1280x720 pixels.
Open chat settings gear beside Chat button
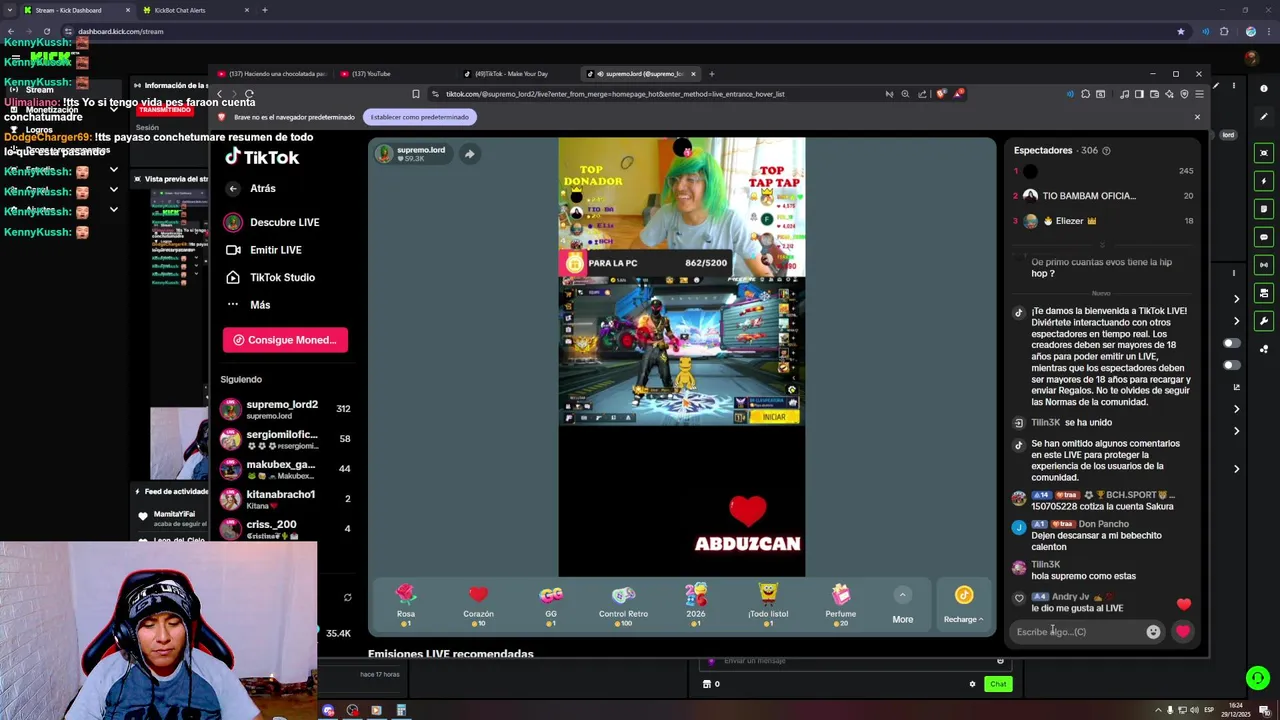click(972, 684)
